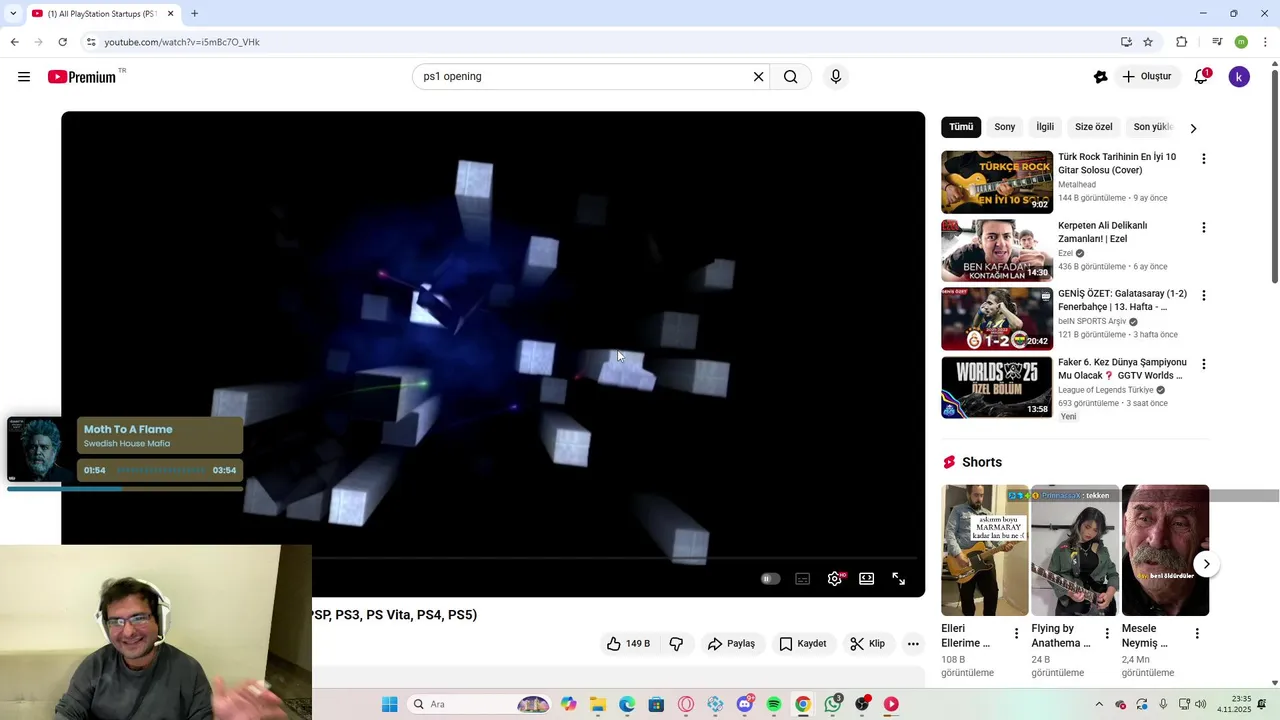This screenshot has width=1280, height=720.
Task: Open the Chrome three-dot menu
Action: [1265, 42]
